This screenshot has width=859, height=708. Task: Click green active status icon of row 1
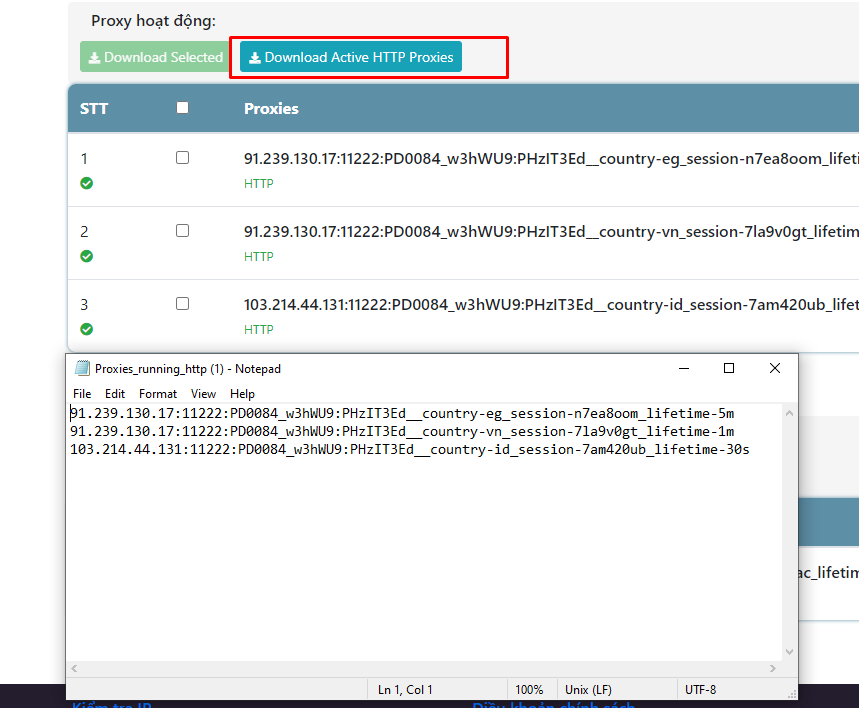(x=87, y=183)
